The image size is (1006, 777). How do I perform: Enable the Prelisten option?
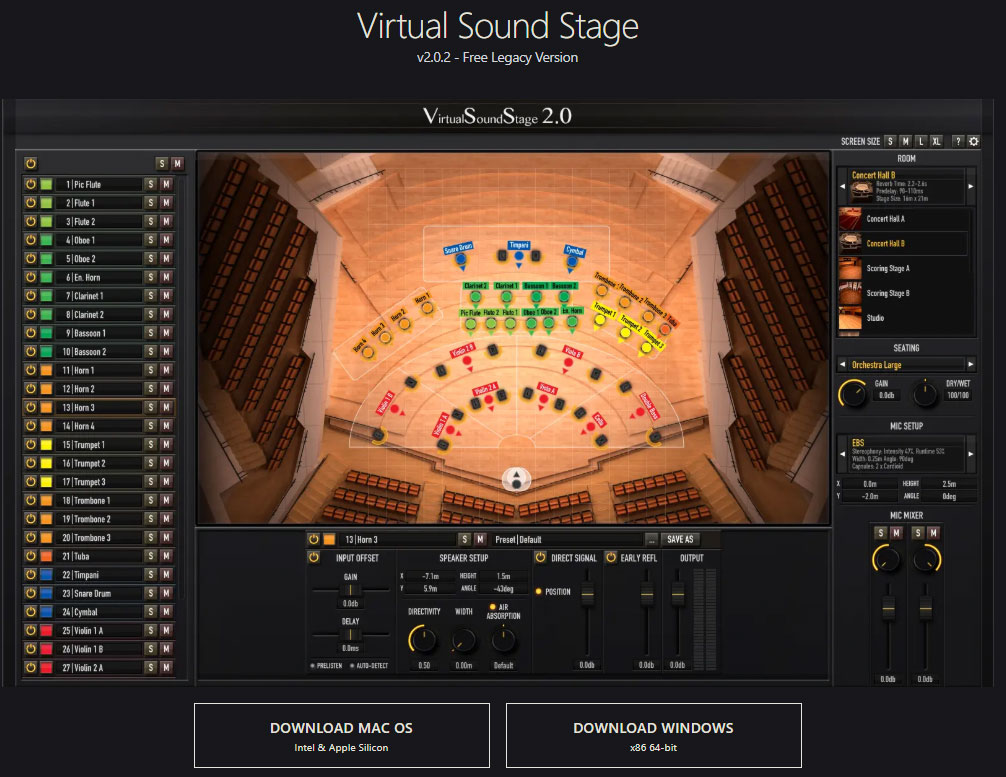pos(313,665)
